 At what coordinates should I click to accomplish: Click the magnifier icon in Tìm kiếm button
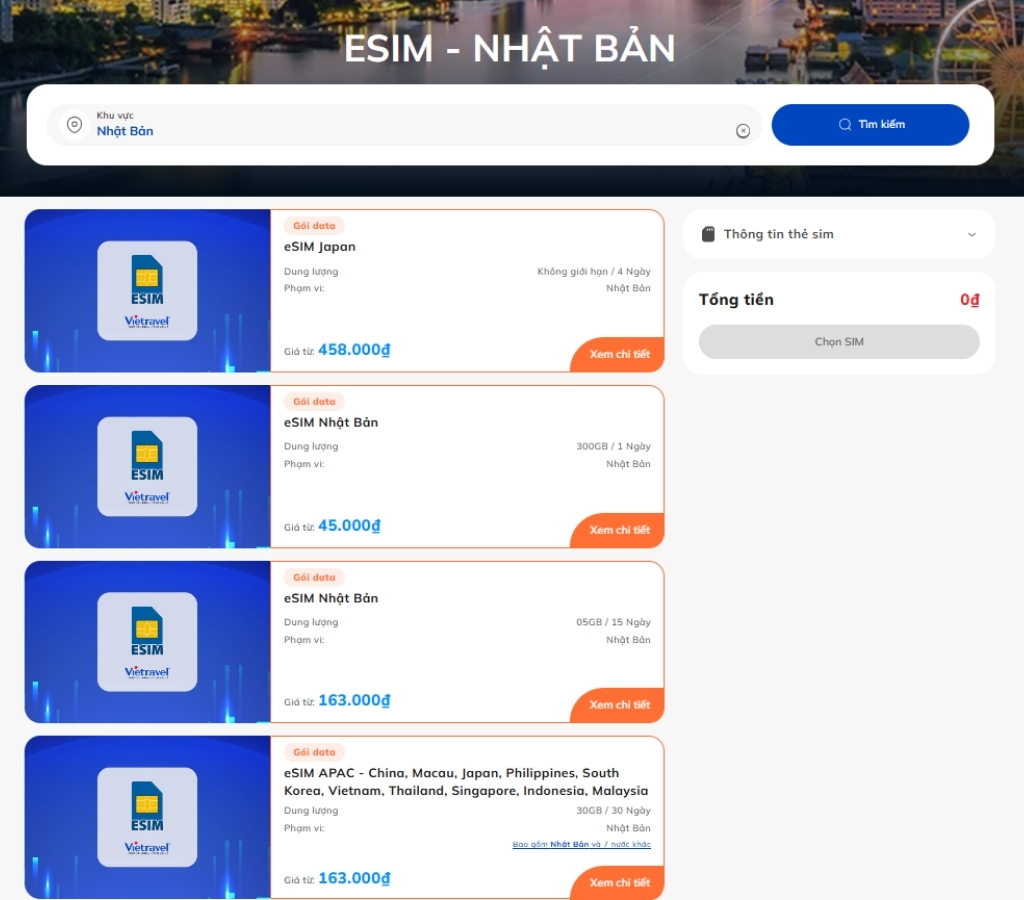(x=844, y=124)
